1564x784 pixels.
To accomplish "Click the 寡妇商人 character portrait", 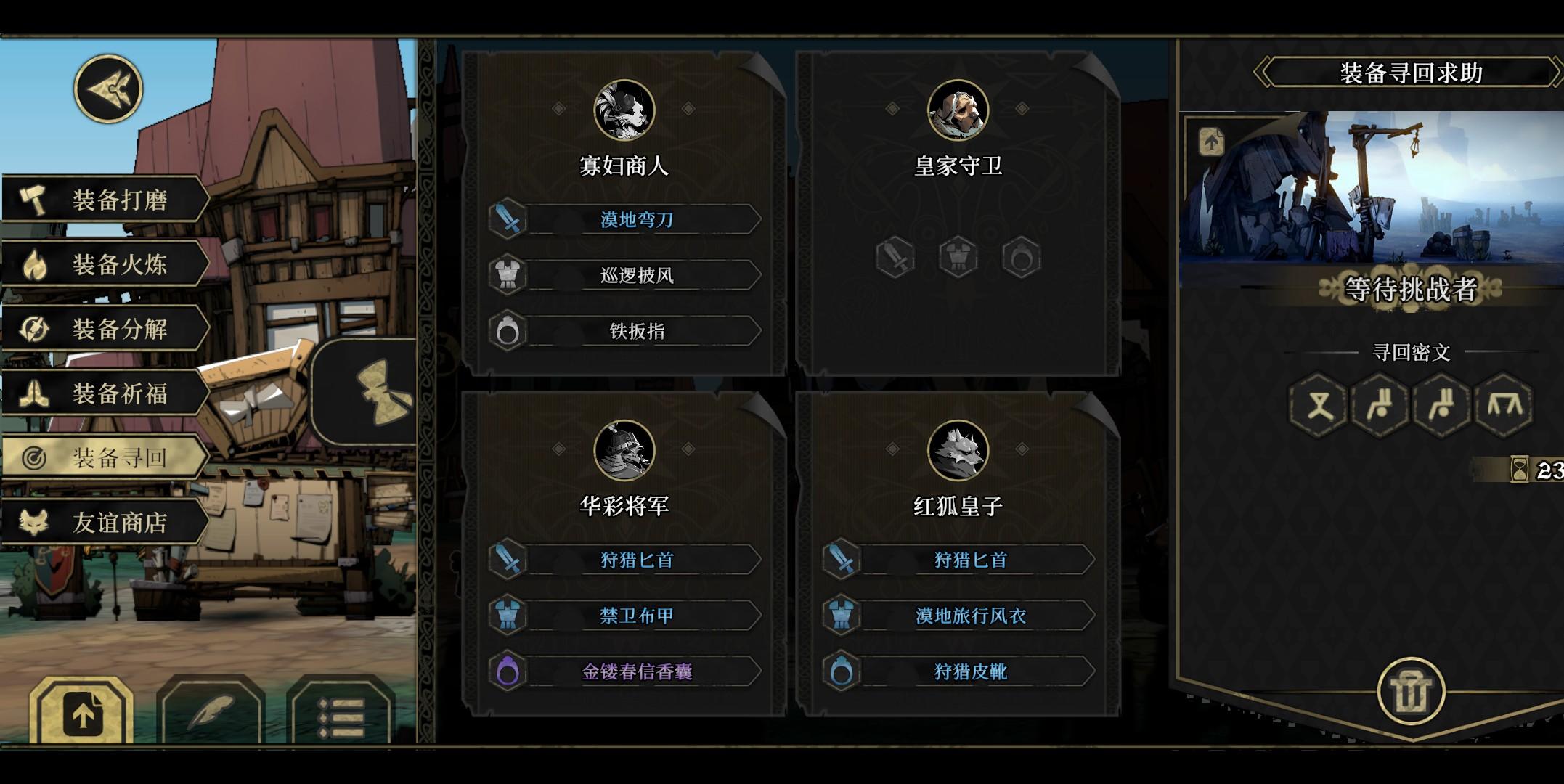I will click(x=624, y=110).
